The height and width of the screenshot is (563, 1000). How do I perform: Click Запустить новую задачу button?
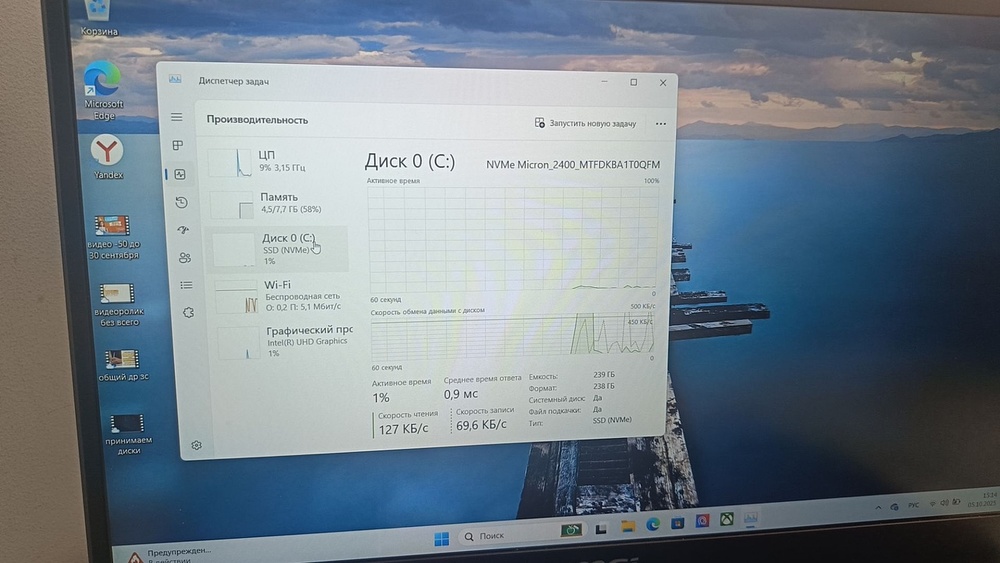click(x=586, y=123)
